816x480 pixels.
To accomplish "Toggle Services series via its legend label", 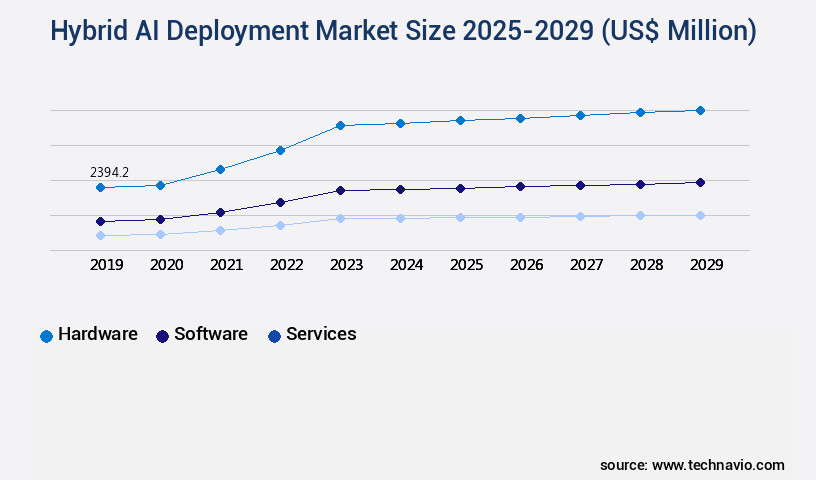I will 321,335.
